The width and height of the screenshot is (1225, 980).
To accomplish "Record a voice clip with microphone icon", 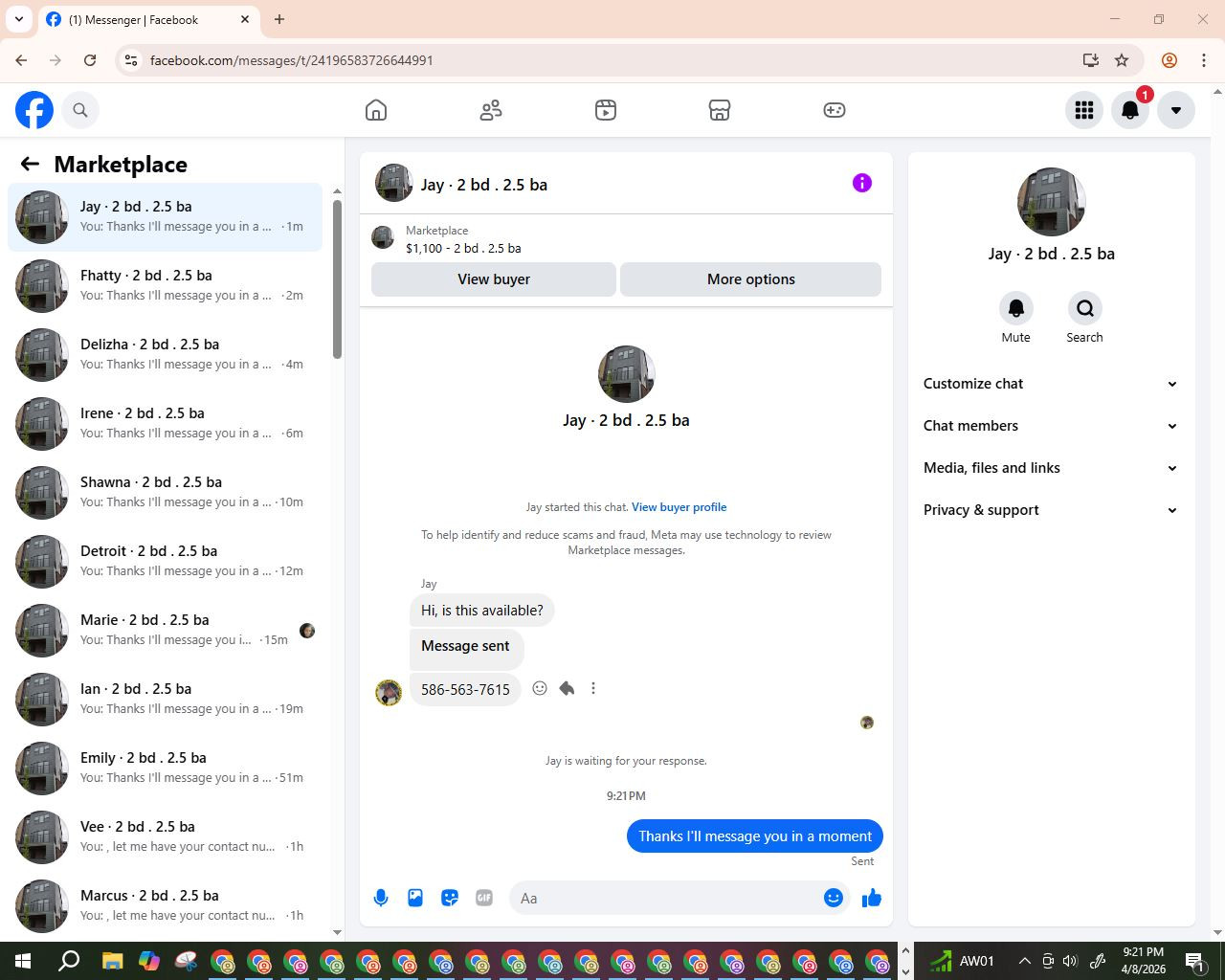I will click(381, 898).
